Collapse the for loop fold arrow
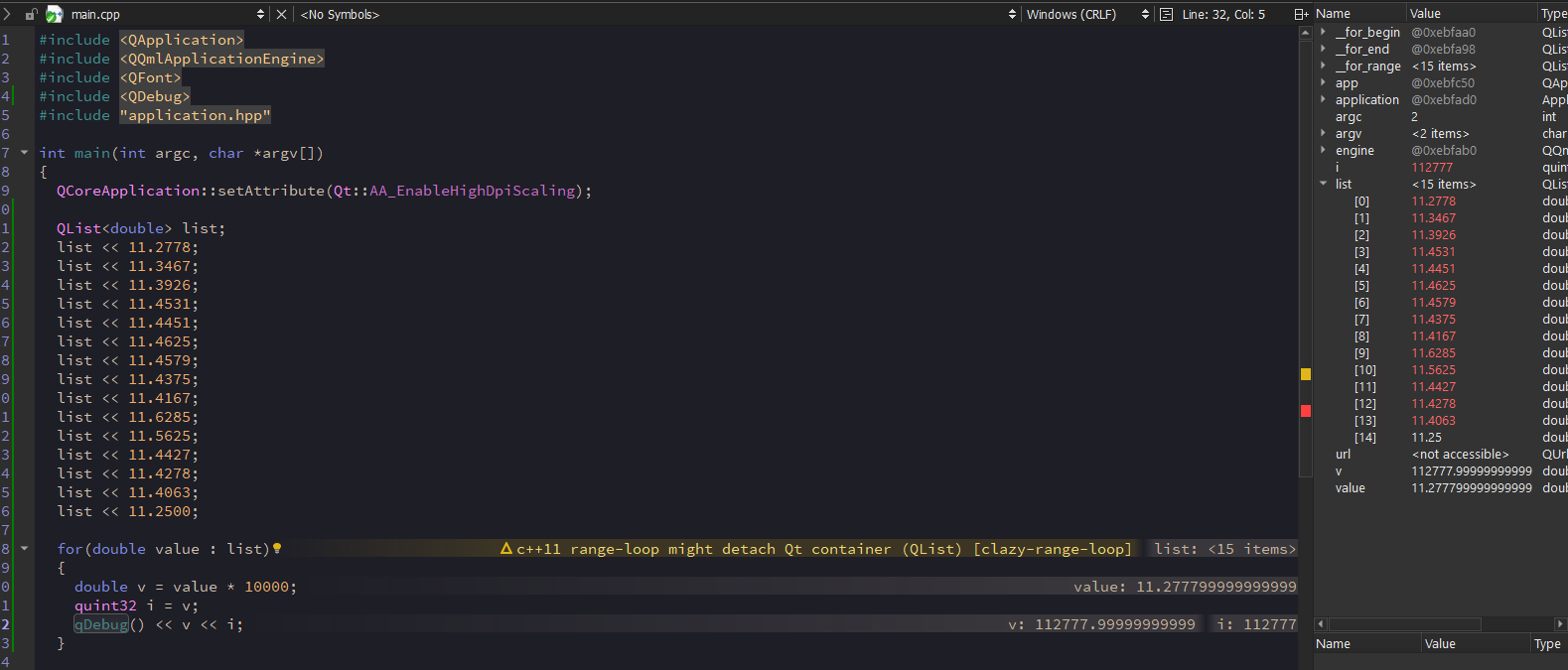1568x670 pixels. click(x=25, y=548)
